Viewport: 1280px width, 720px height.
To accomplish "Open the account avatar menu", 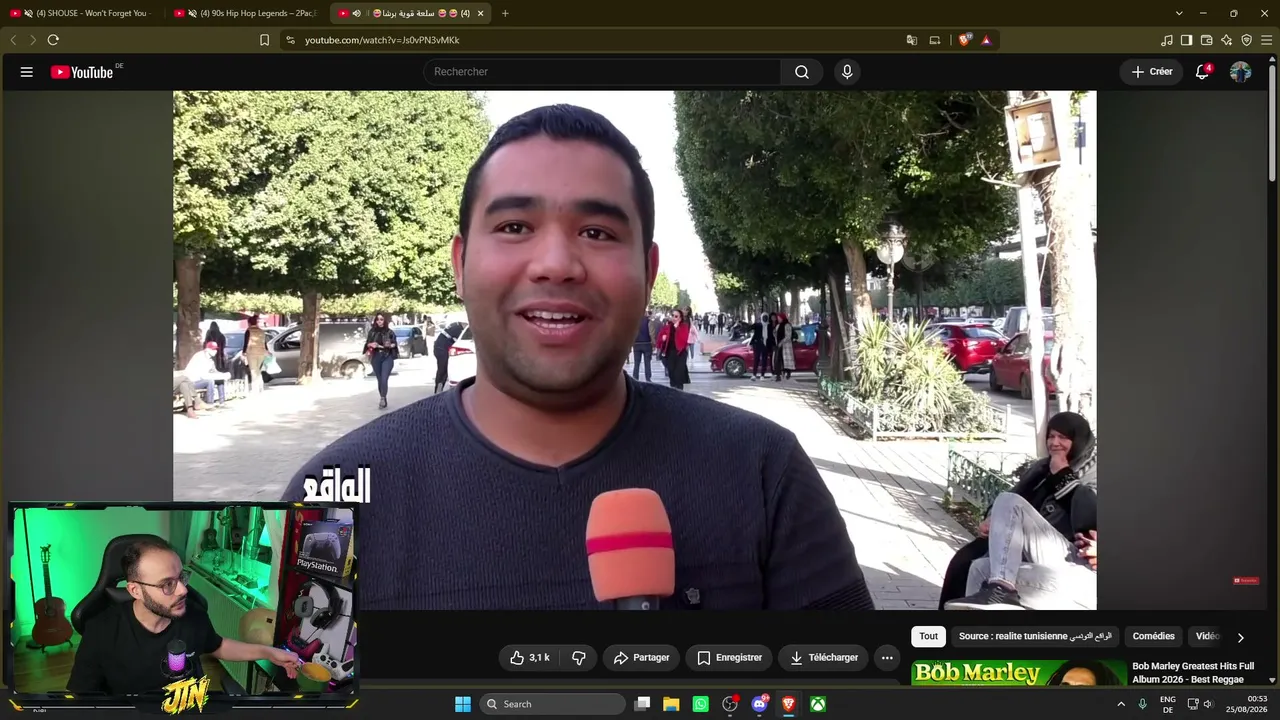I will coord(1240,72).
